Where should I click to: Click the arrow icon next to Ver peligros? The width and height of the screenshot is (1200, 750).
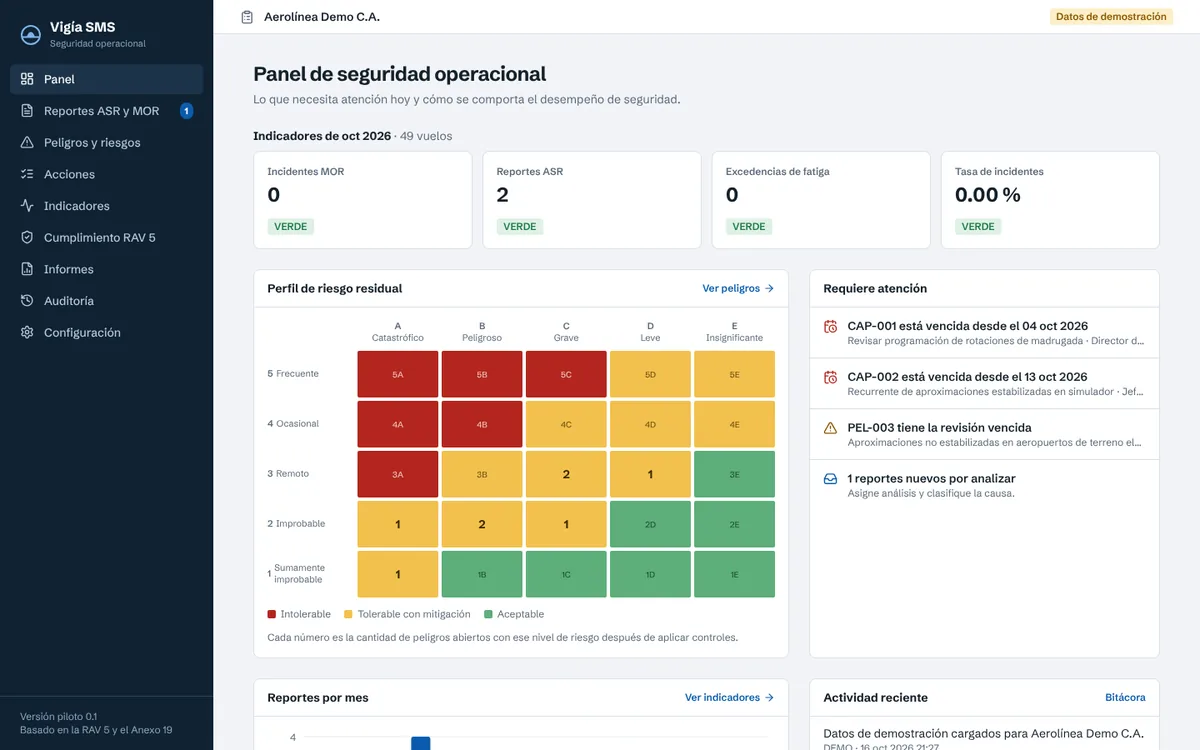coord(769,288)
